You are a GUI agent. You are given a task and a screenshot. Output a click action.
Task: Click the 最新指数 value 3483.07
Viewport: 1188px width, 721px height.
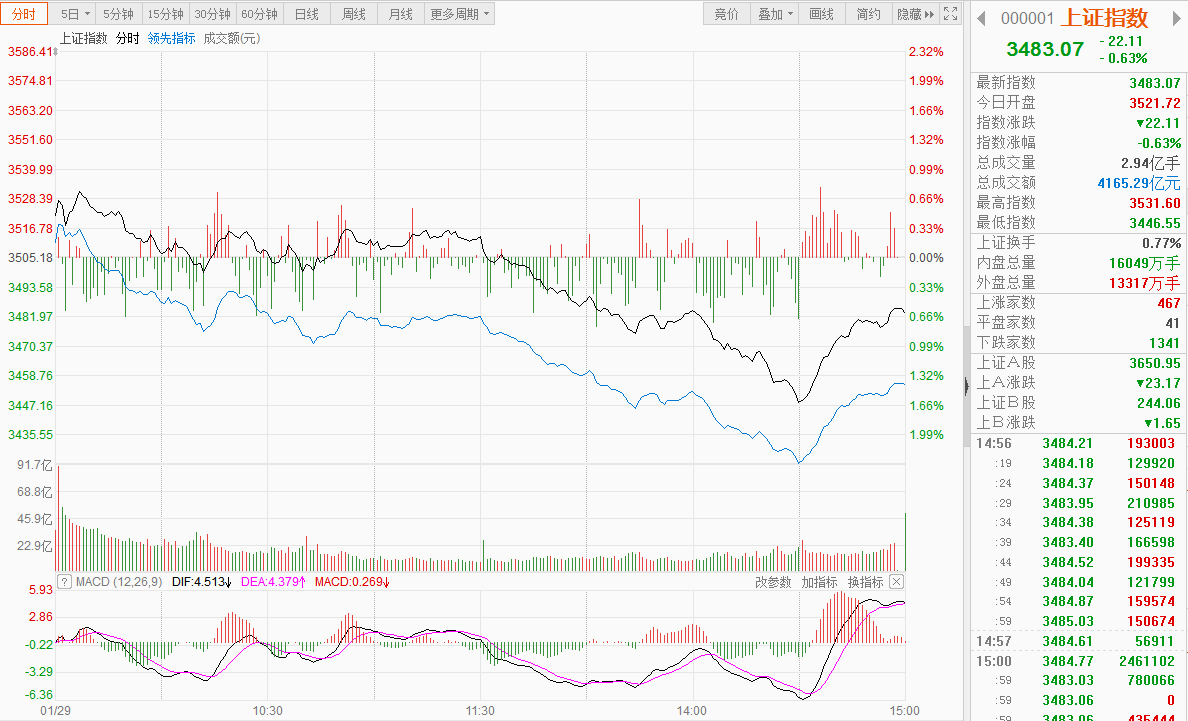pyautogui.click(x=1155, y=83)
